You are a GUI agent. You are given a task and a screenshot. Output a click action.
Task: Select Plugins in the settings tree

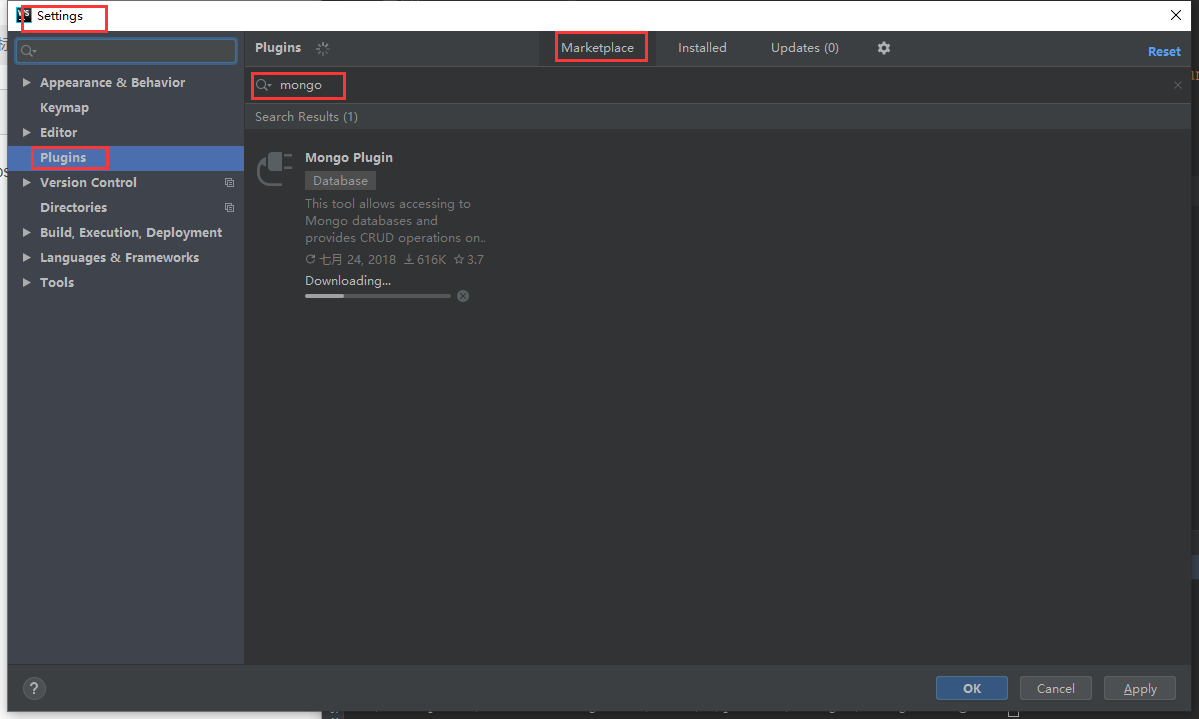click(125, 158)
